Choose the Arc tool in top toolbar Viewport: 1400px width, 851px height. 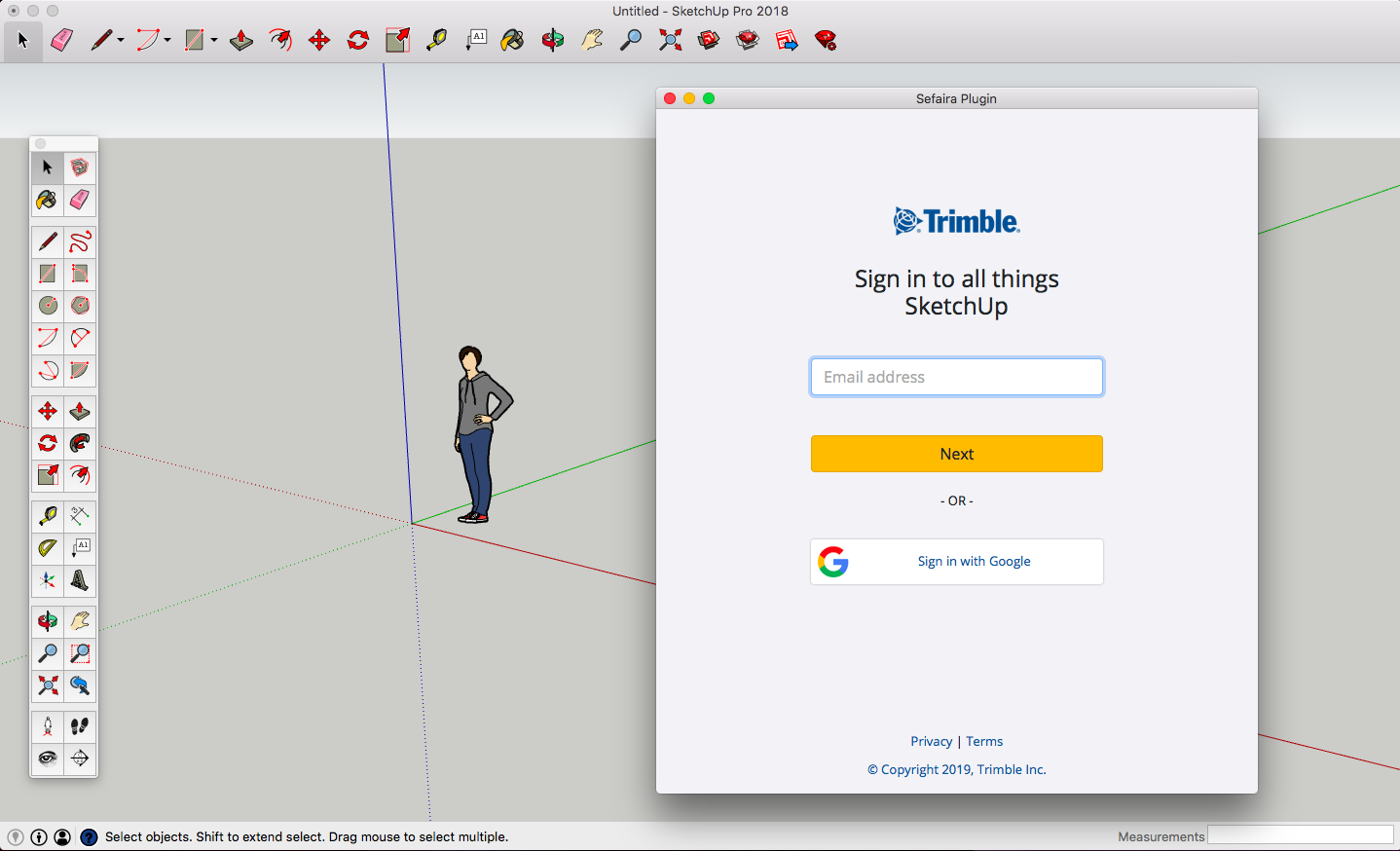click(x=147, y=40)
